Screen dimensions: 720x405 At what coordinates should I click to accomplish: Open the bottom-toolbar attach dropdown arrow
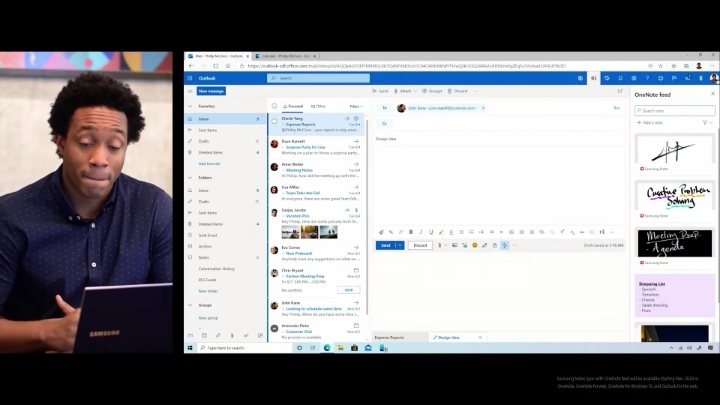(445, 246)
